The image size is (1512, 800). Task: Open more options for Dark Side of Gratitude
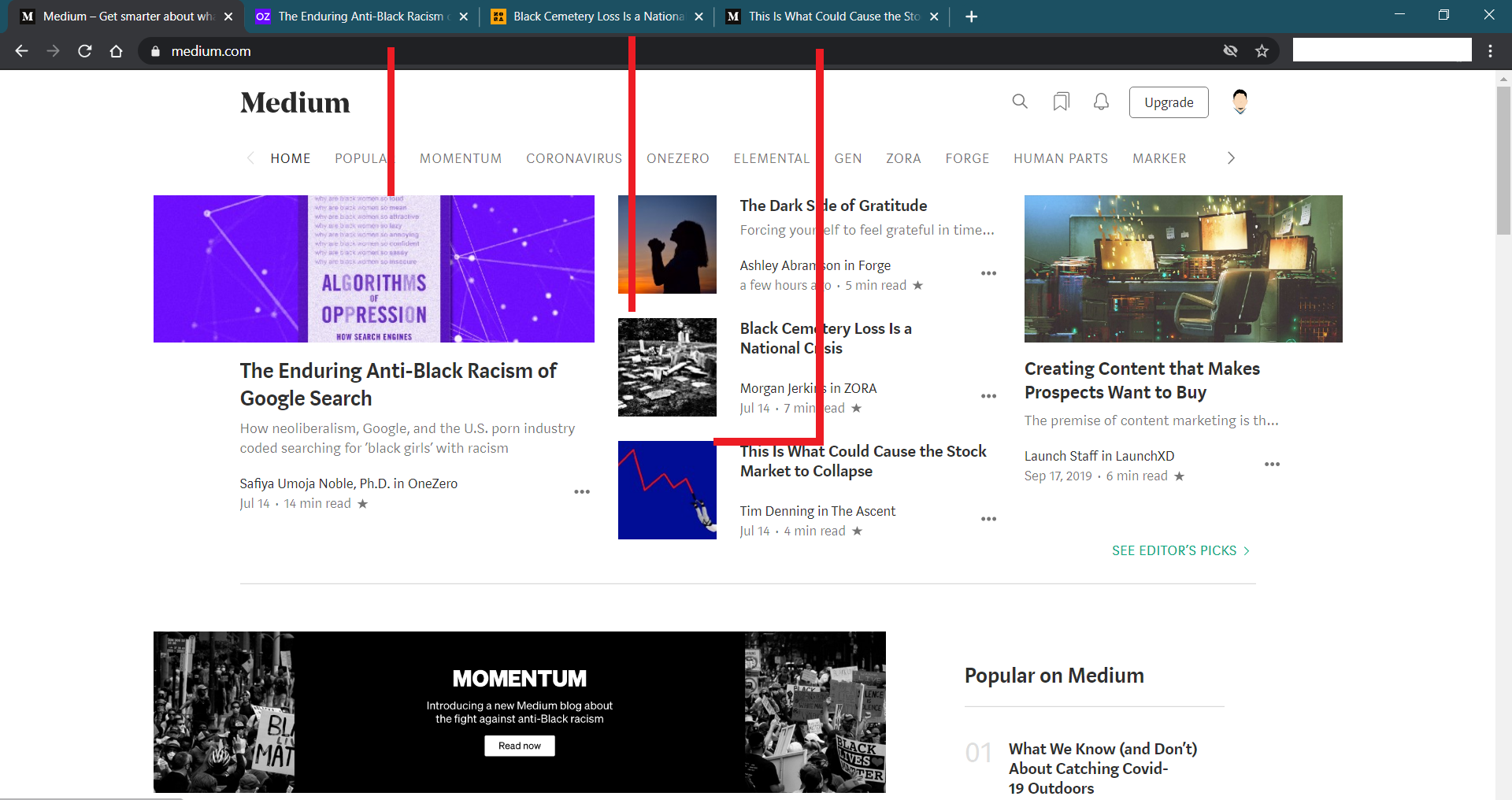(x=988, y=273)
